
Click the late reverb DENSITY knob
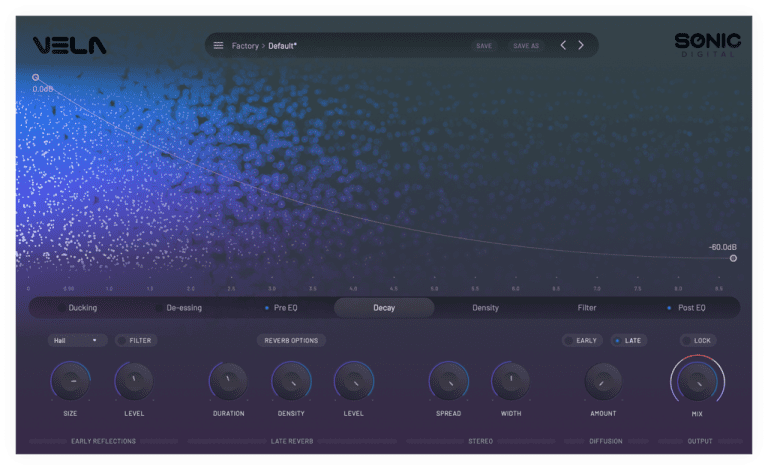coord(291,381)
